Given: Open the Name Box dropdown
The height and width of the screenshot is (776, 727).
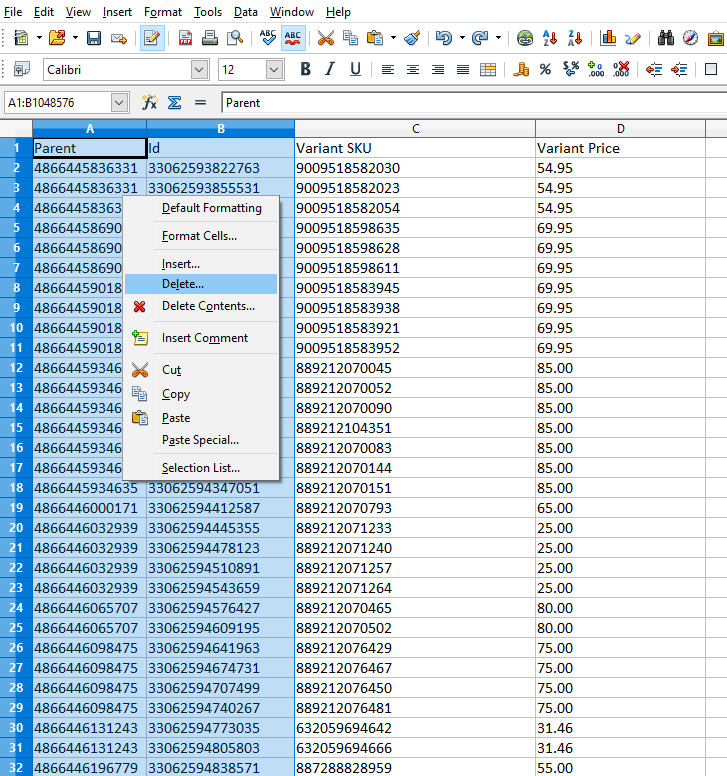Looking at the screenshot, I should click(x=119, y=103).
